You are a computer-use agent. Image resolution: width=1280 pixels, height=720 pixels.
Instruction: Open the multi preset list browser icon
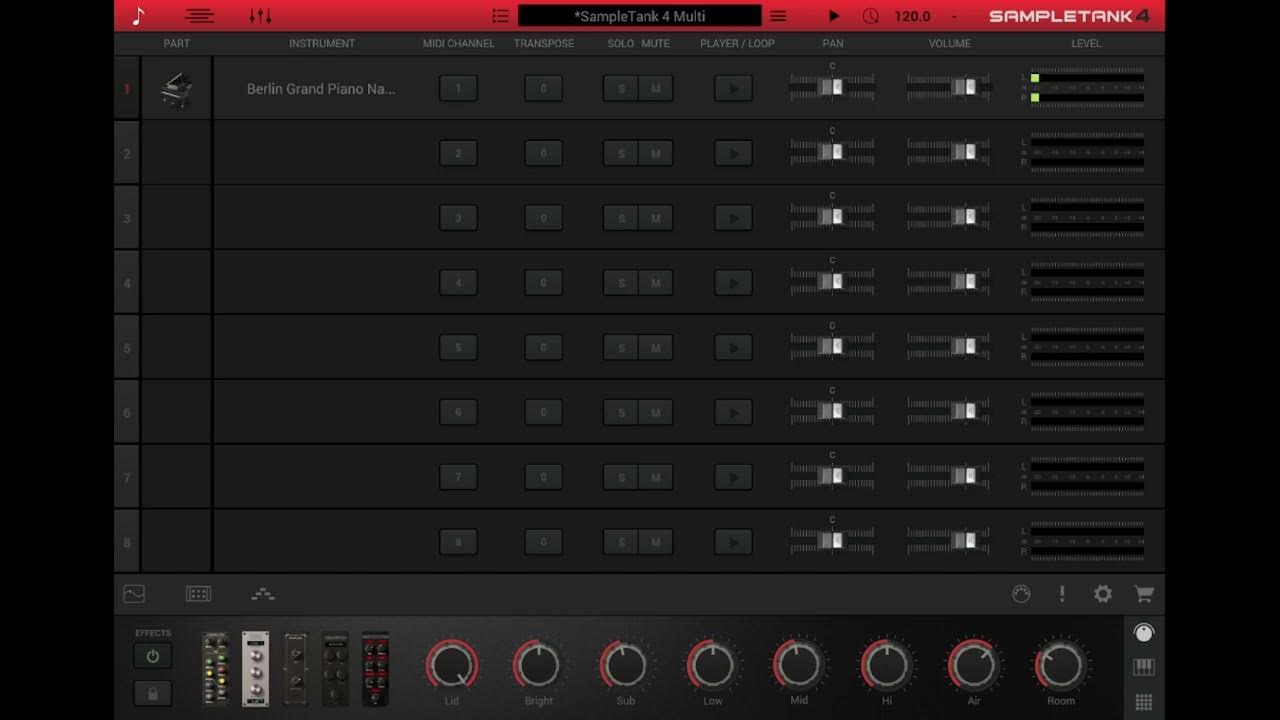pos(501,16)
